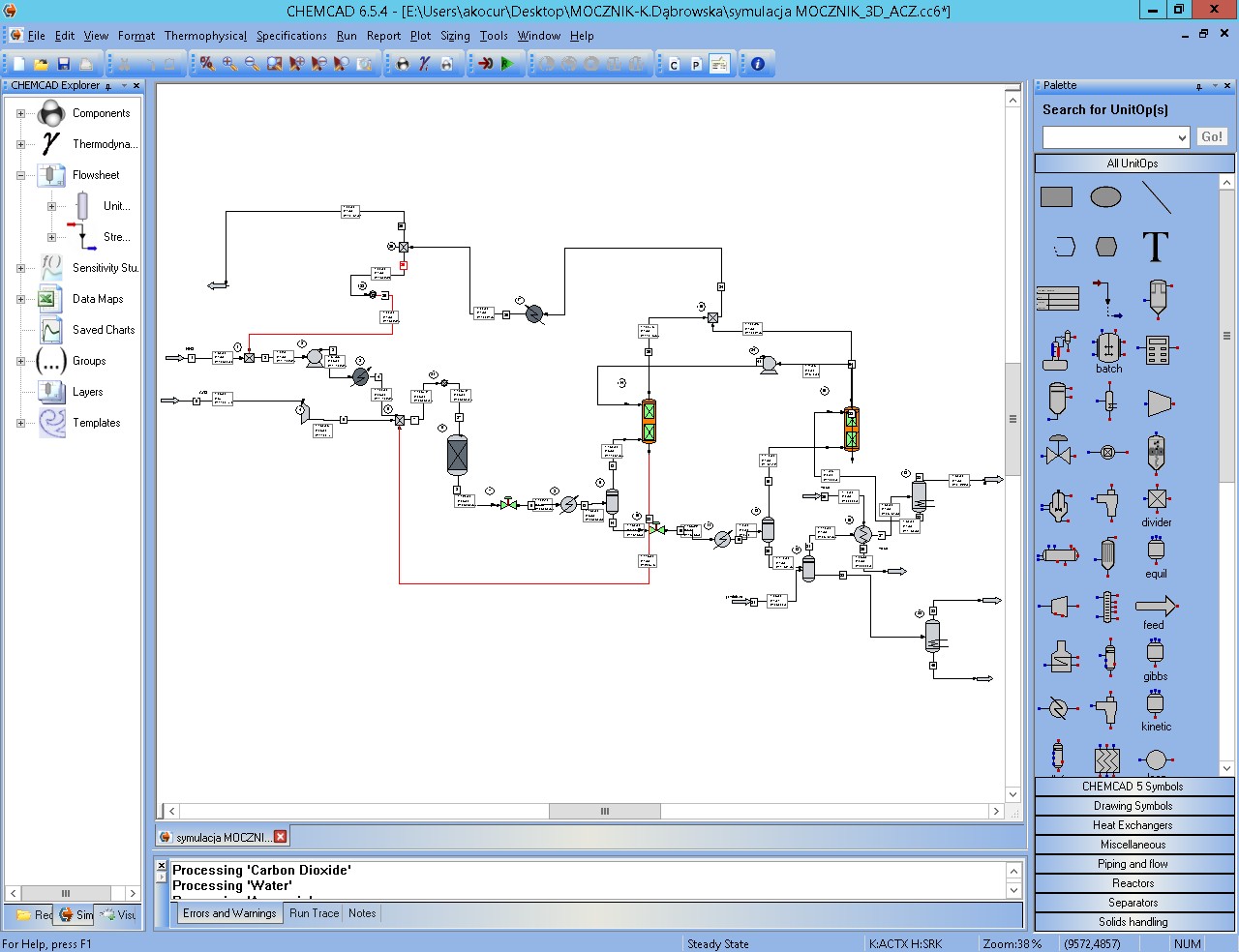Click the flowsheet horizontal scrollbar thumb
The image size is (1239, 952).
[x=604, y=812]
